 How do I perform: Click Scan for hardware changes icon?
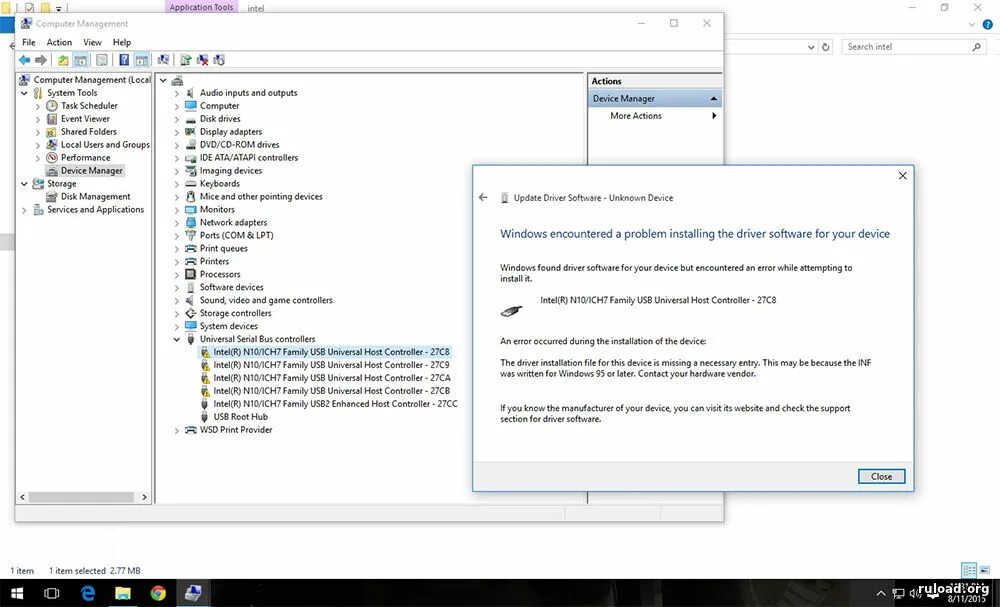(x=163, y=60)
